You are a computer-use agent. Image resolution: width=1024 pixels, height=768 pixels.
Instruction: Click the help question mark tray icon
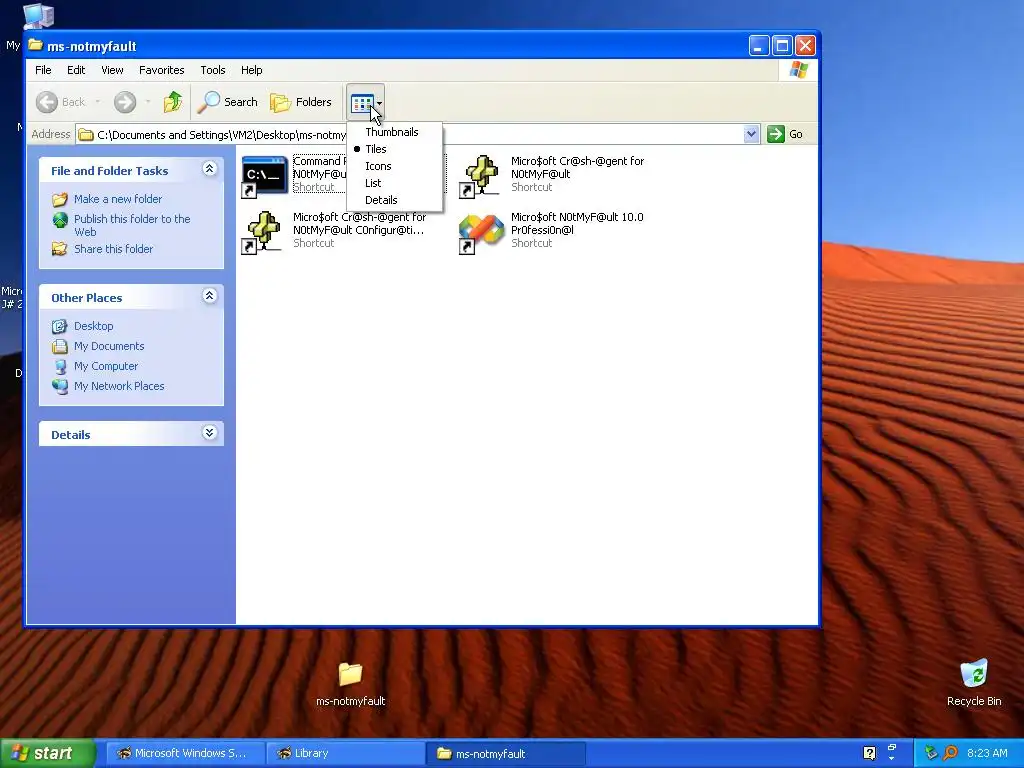click(869, 753)
